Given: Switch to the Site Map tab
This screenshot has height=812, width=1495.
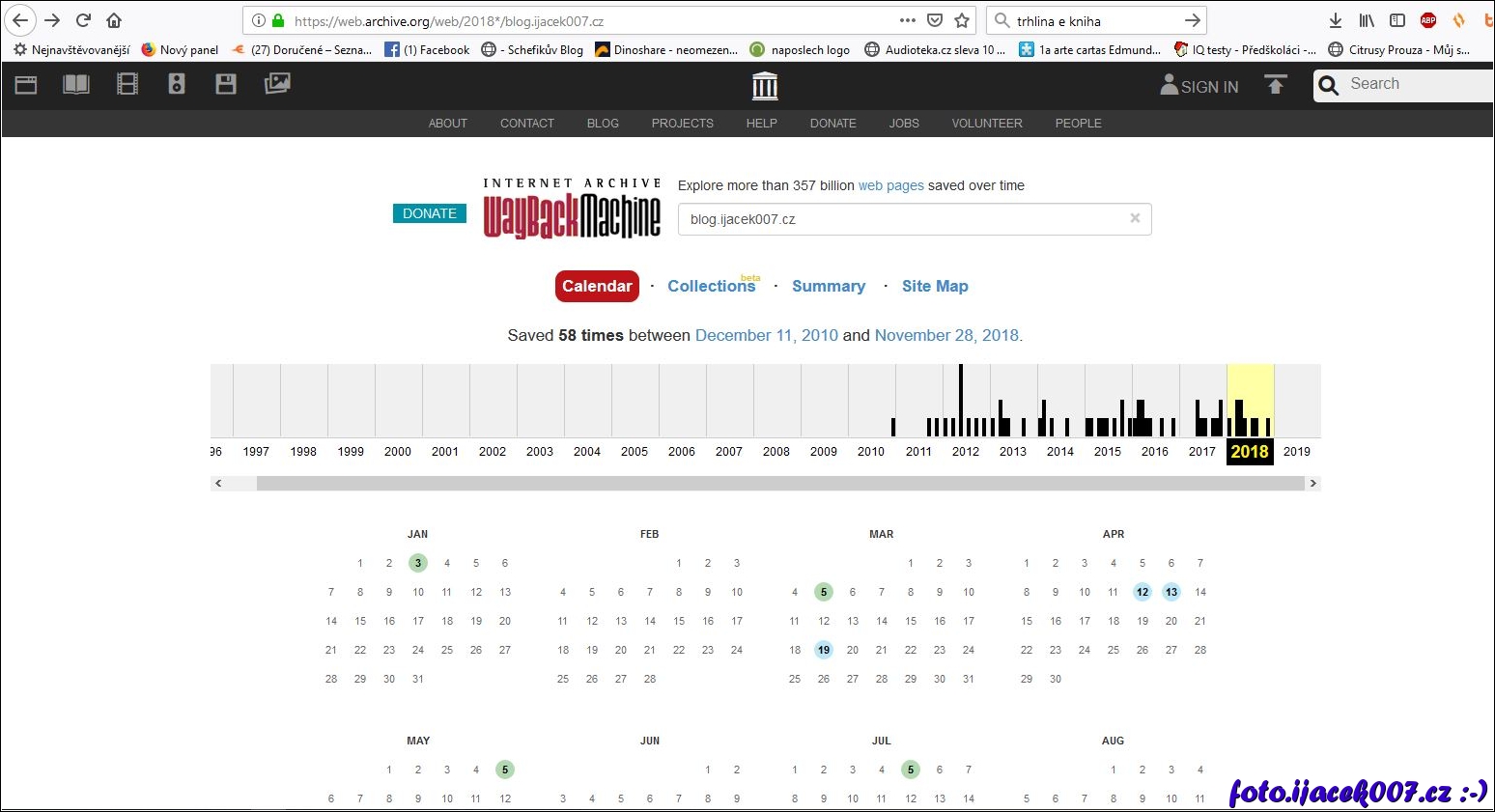Looking at the screenshot, I should click(934, 286).
